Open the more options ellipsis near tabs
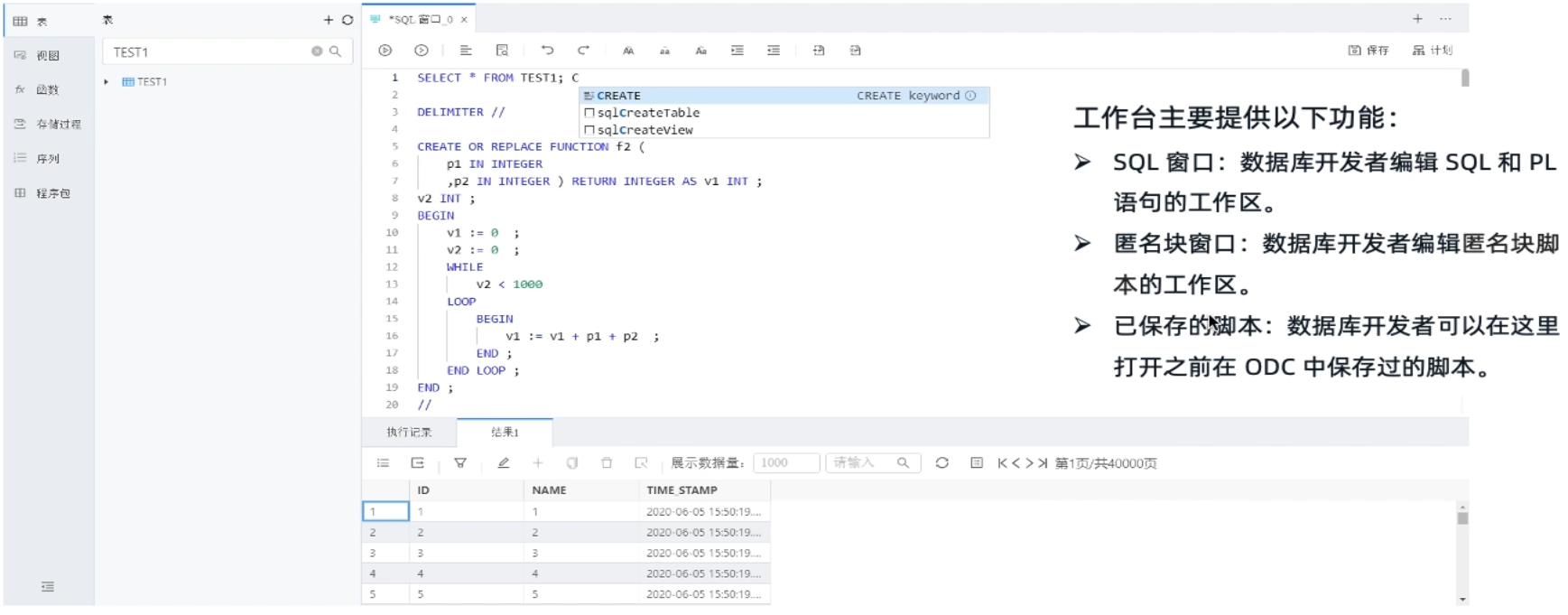 (x=1445, y=19)
